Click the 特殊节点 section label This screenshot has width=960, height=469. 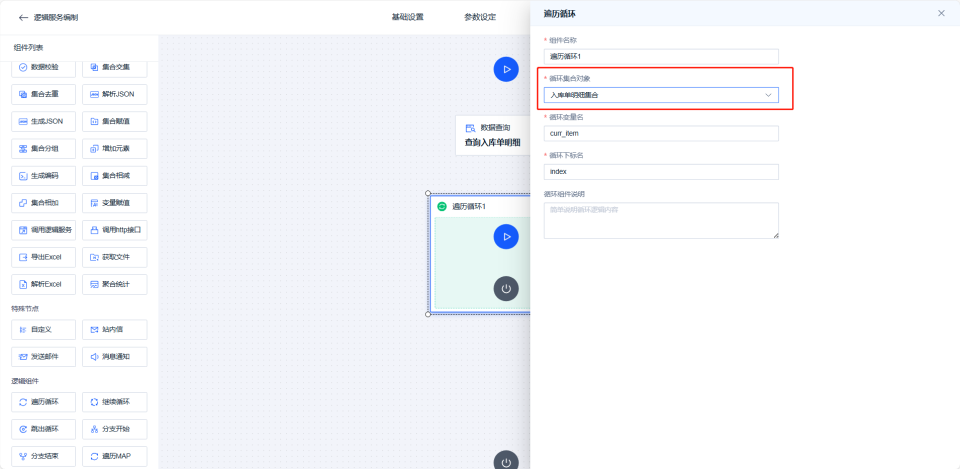(25, 309)
